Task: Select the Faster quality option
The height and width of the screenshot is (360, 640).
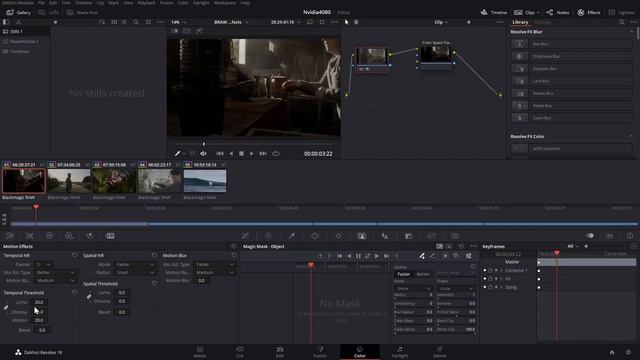Action: tap(404, 274)
